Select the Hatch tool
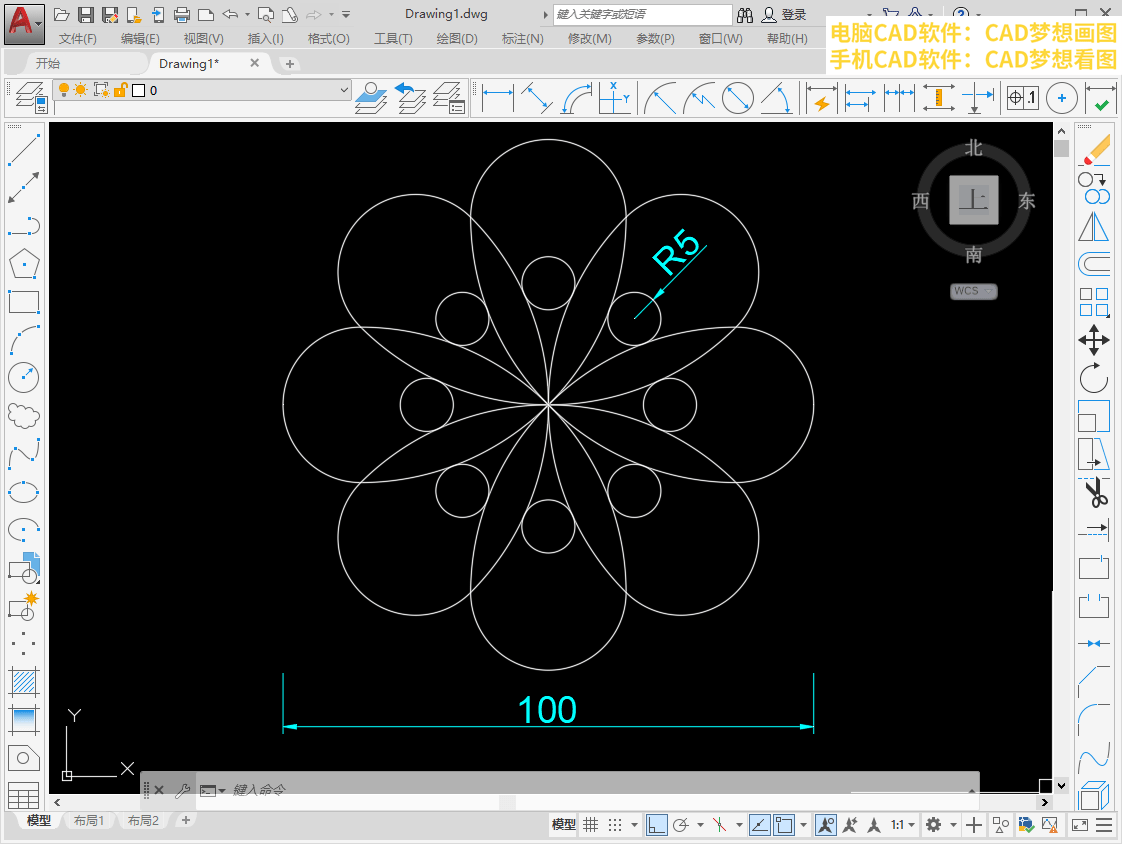 (x=24, y=681)
